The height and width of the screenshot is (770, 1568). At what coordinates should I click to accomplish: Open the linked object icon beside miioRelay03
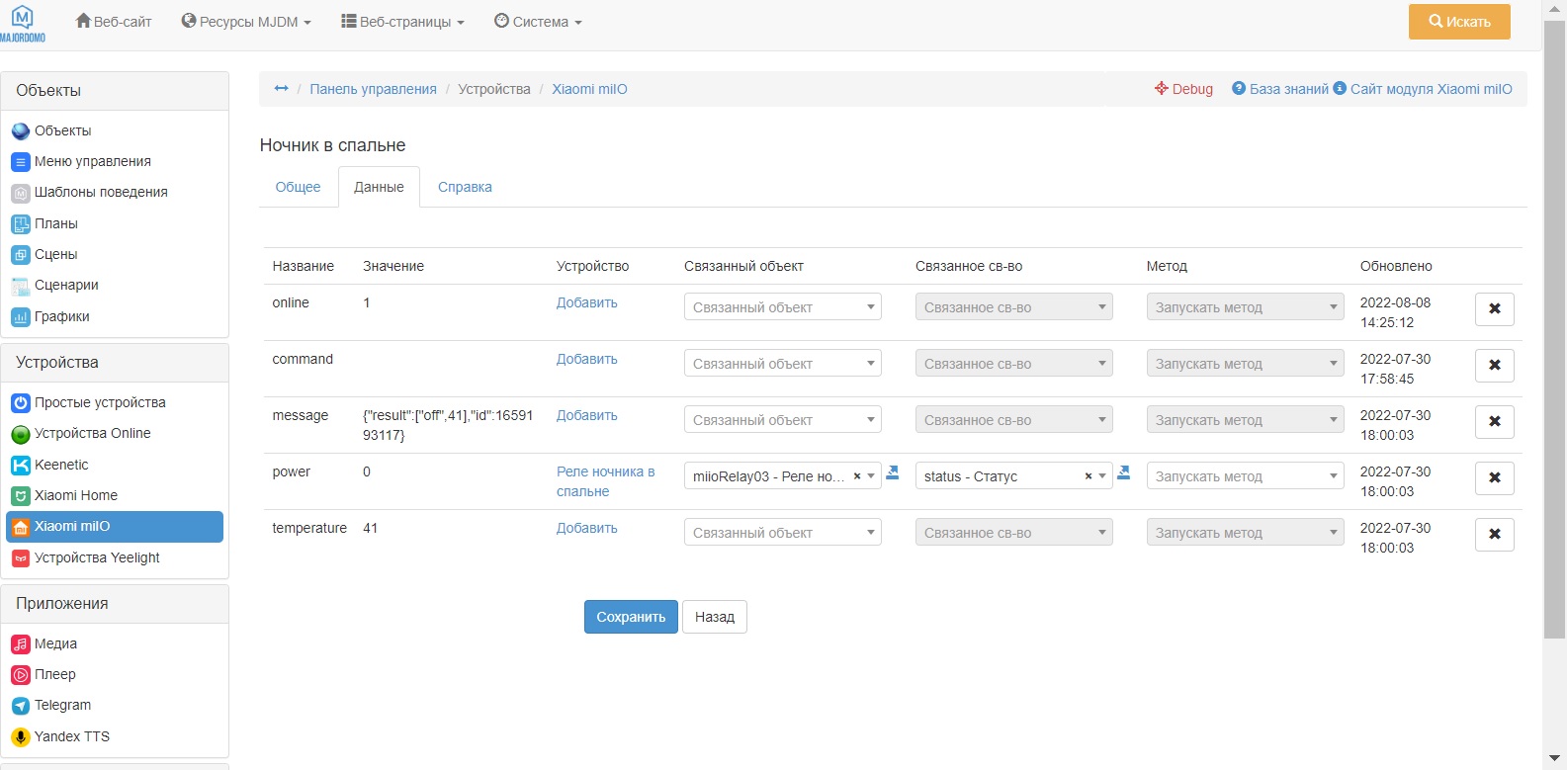[x=893, y=473]
